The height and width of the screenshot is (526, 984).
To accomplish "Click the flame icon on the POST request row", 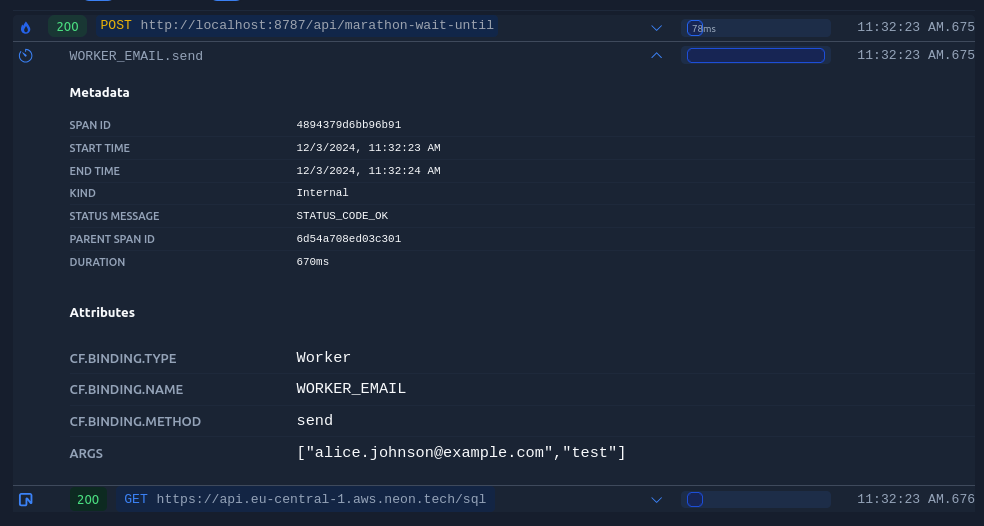I will pyautogui.click(x=26, y=27).
